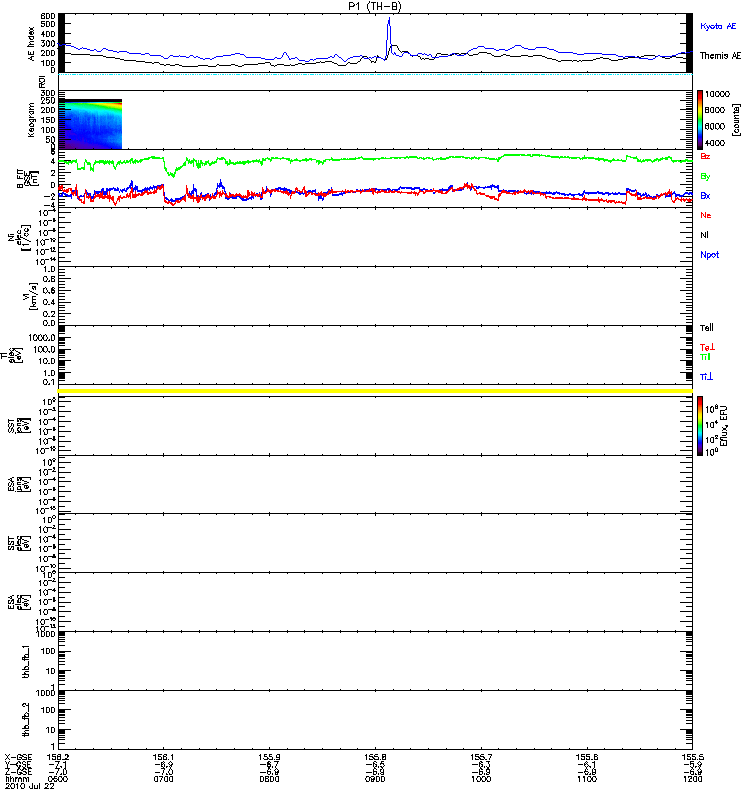Select the "Themis AE" legend label
The width and height of the screenshot is (750, 800).
720,56
